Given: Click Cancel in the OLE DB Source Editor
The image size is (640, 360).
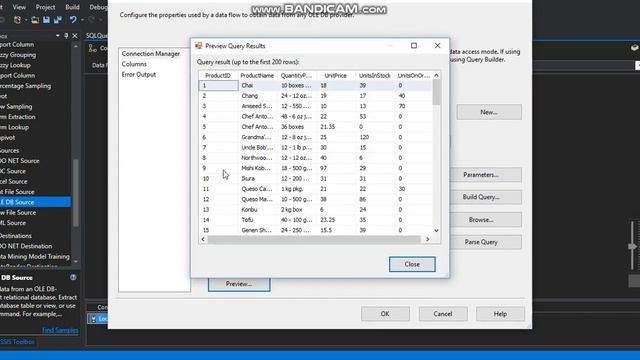Looking at the screenshot, I should coord(443,313).
